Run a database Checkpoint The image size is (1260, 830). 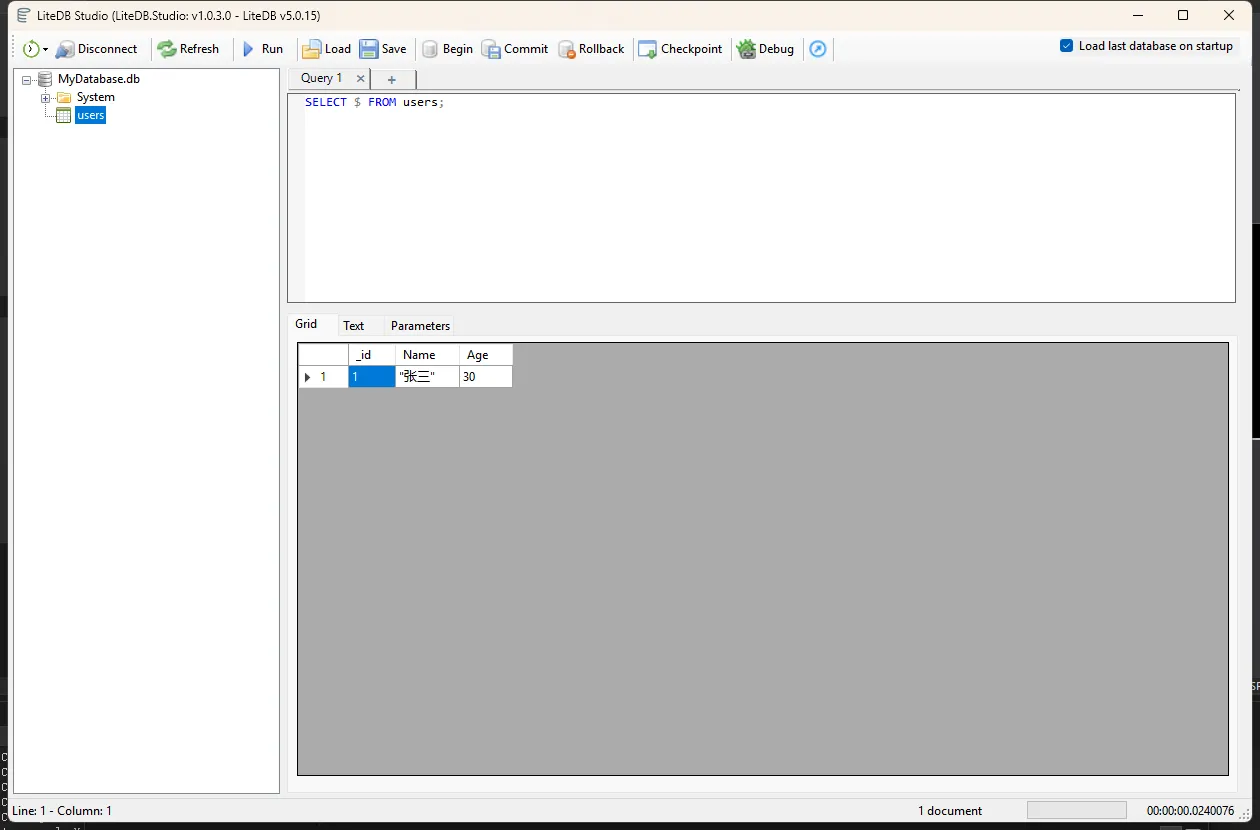(680, 49)
